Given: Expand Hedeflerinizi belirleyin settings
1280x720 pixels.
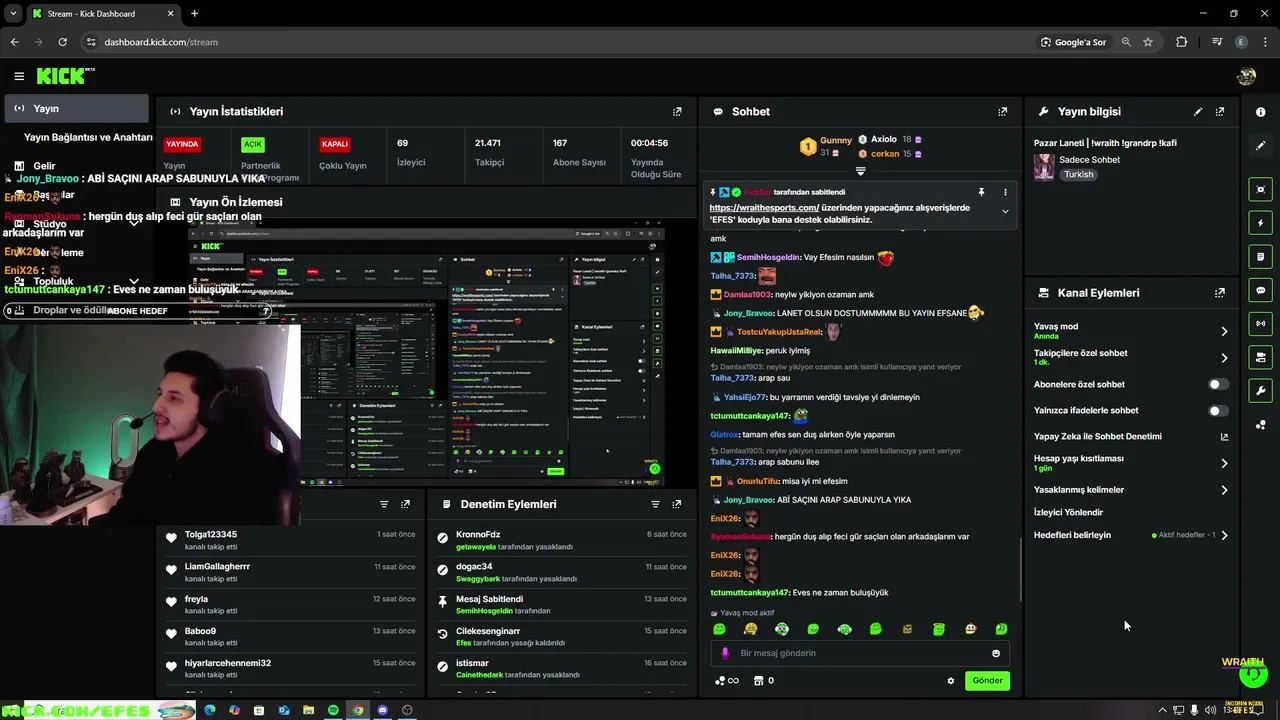Looking at the screenshot, I should point(1224,535).
